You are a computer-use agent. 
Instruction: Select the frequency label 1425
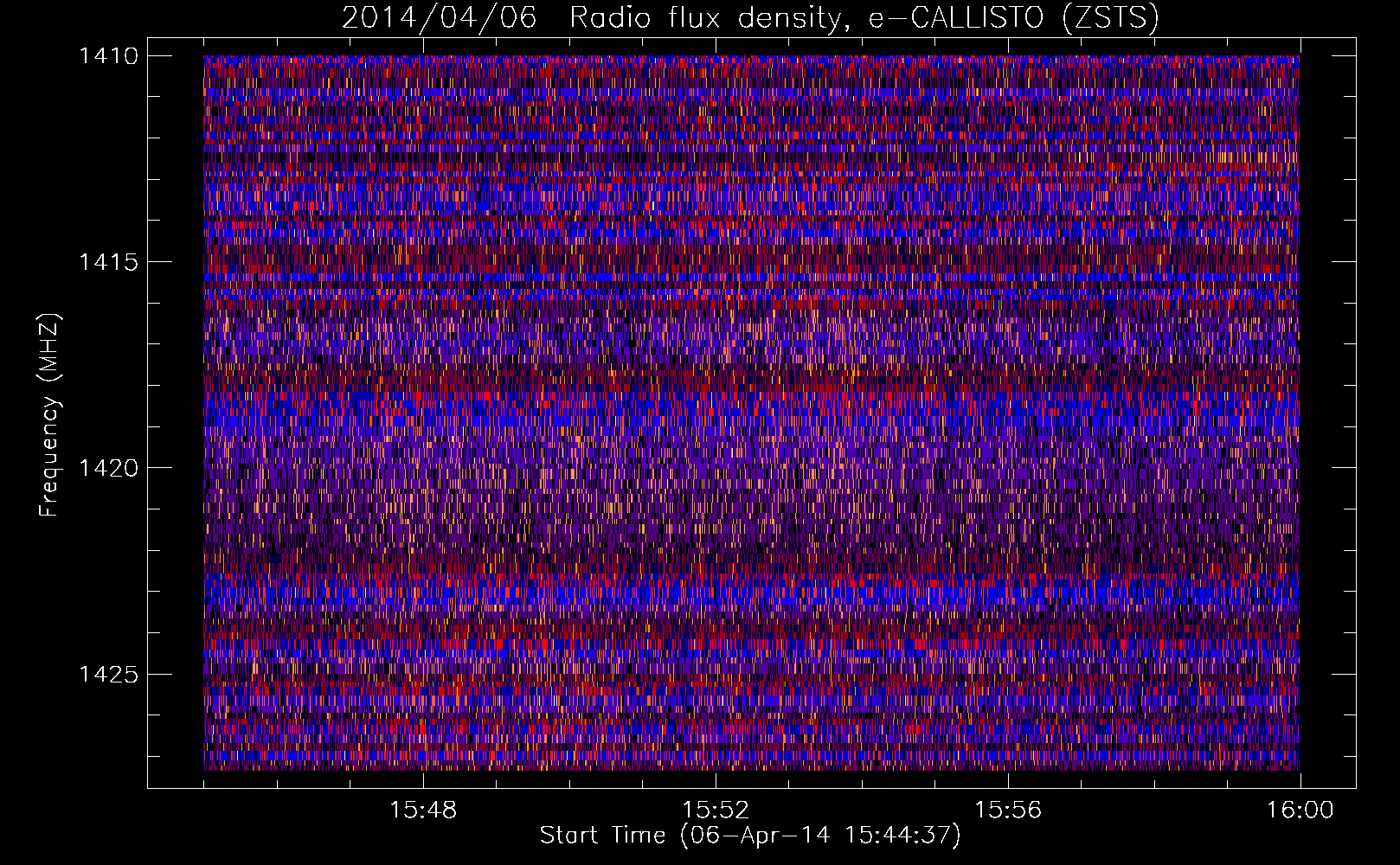[108, 674]
